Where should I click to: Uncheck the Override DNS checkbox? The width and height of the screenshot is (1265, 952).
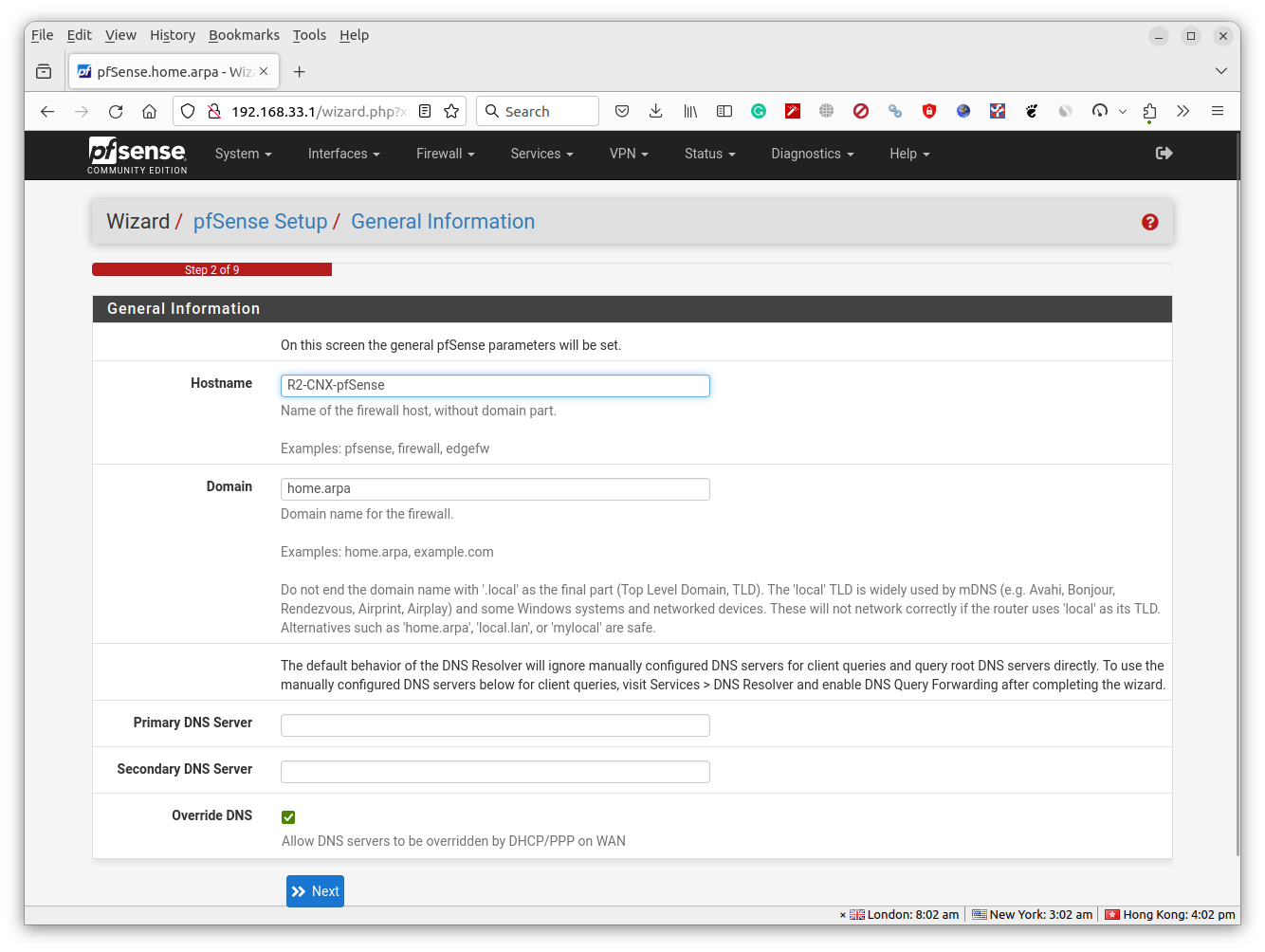pos(288,817)
